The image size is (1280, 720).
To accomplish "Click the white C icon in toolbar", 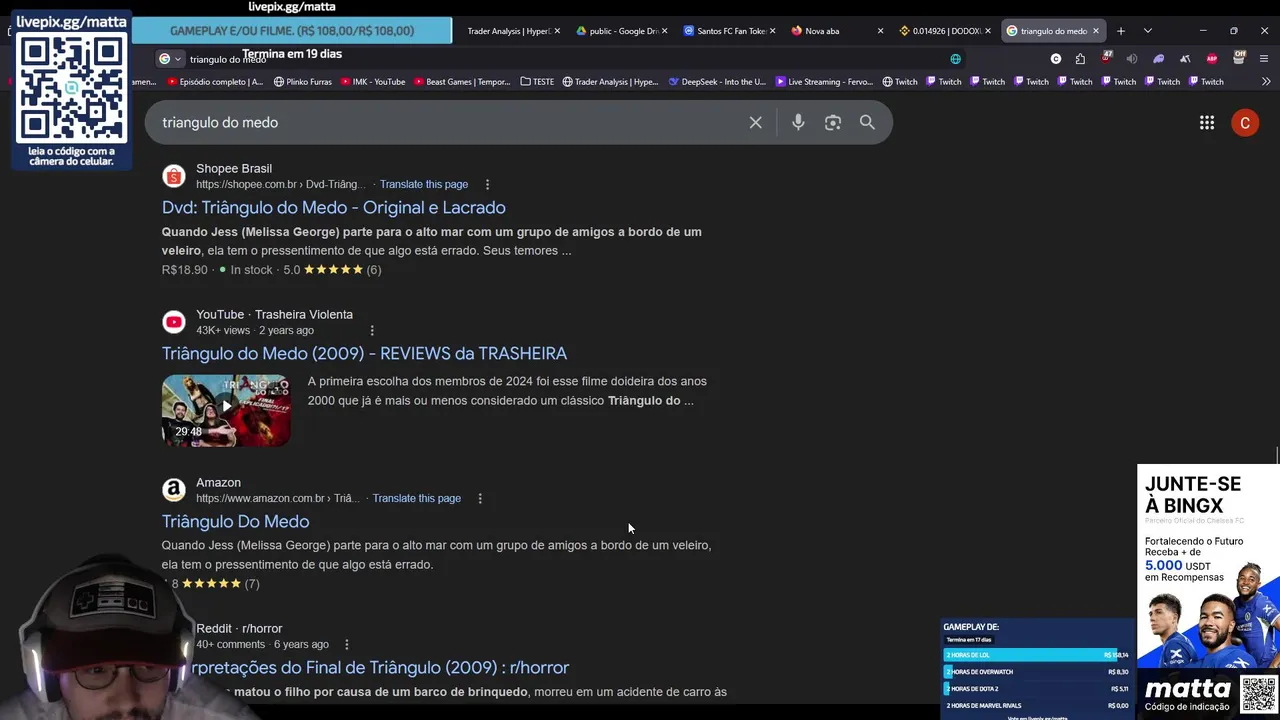I will tap(1056, 59).
